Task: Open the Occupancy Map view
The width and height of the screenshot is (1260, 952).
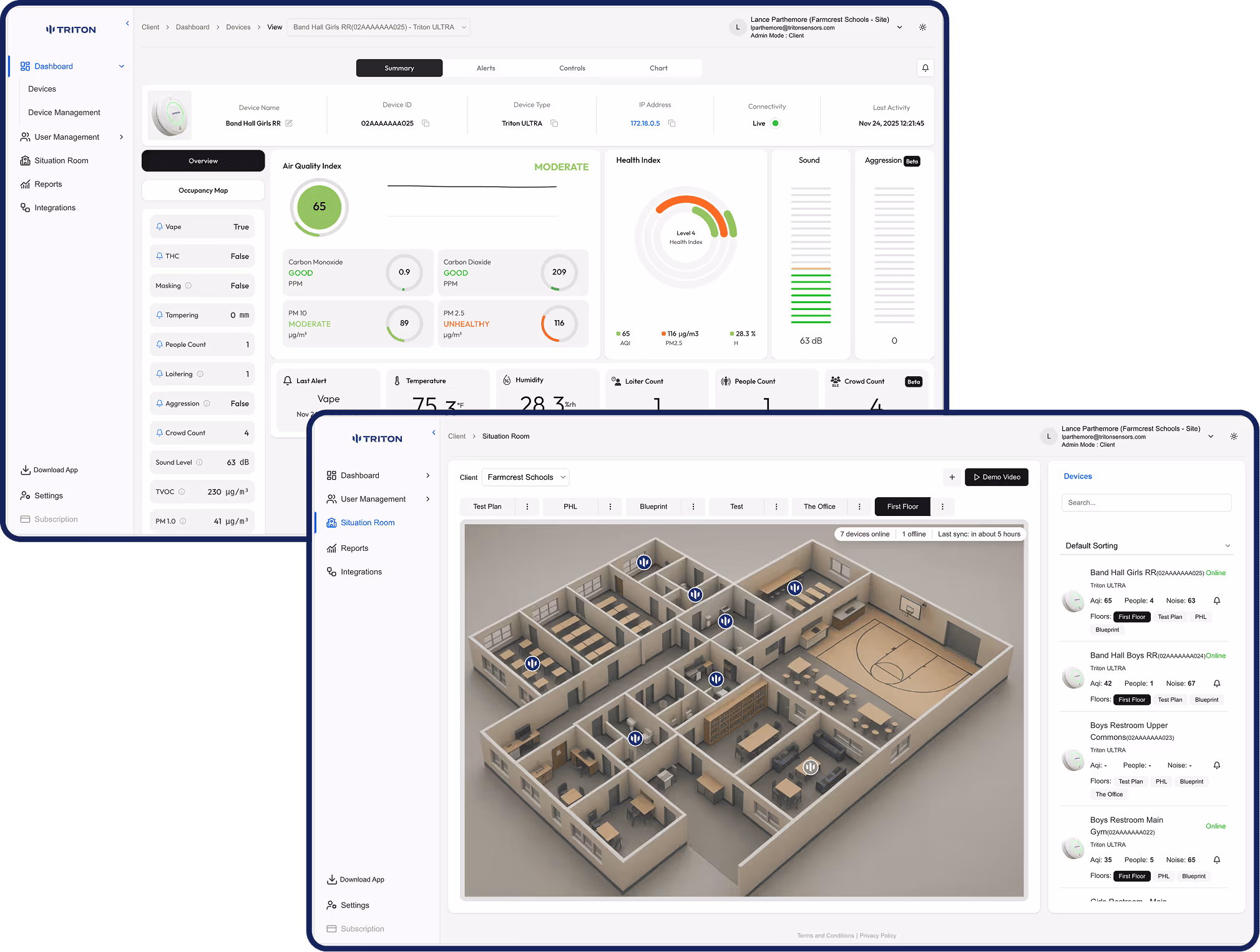Action: 203,191
